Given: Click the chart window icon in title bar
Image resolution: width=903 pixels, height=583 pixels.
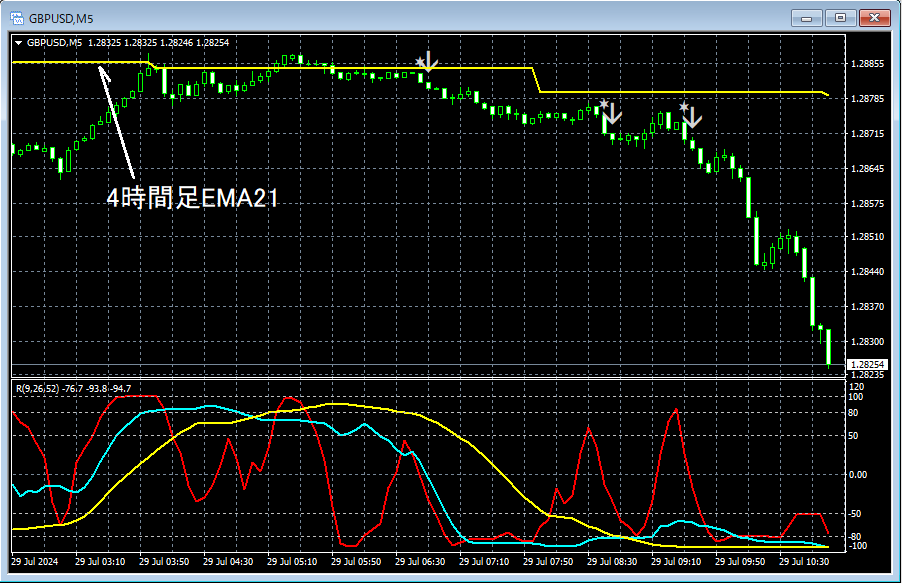Looking at the screenshot, I should click(17, 18).
